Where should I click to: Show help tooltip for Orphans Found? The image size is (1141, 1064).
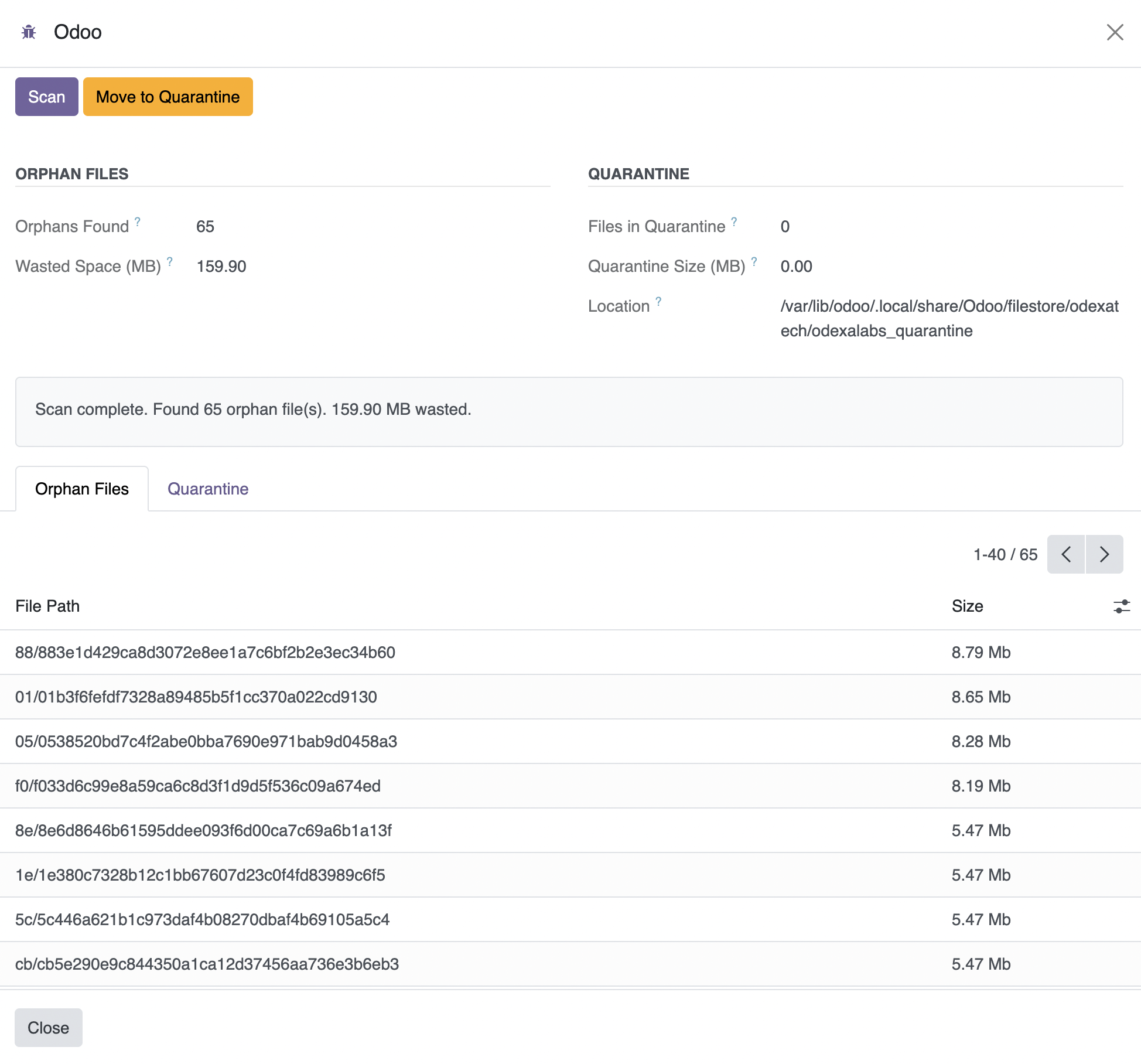pyautogui.click(x=138, y=221)
